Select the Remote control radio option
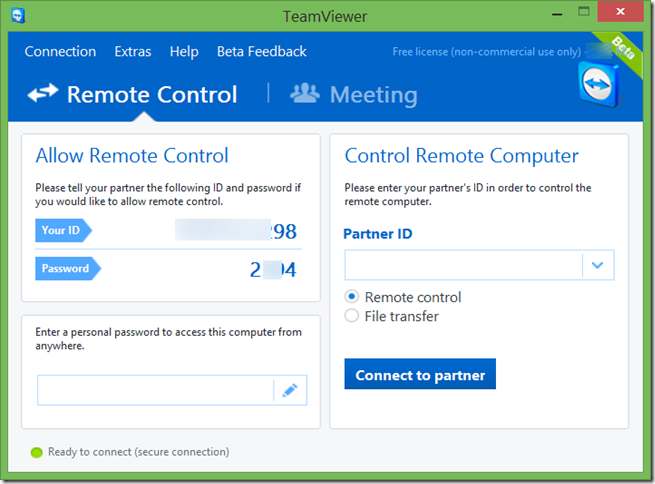The width and height of the screenshot is (655, 484). click(x=351, y=297)
